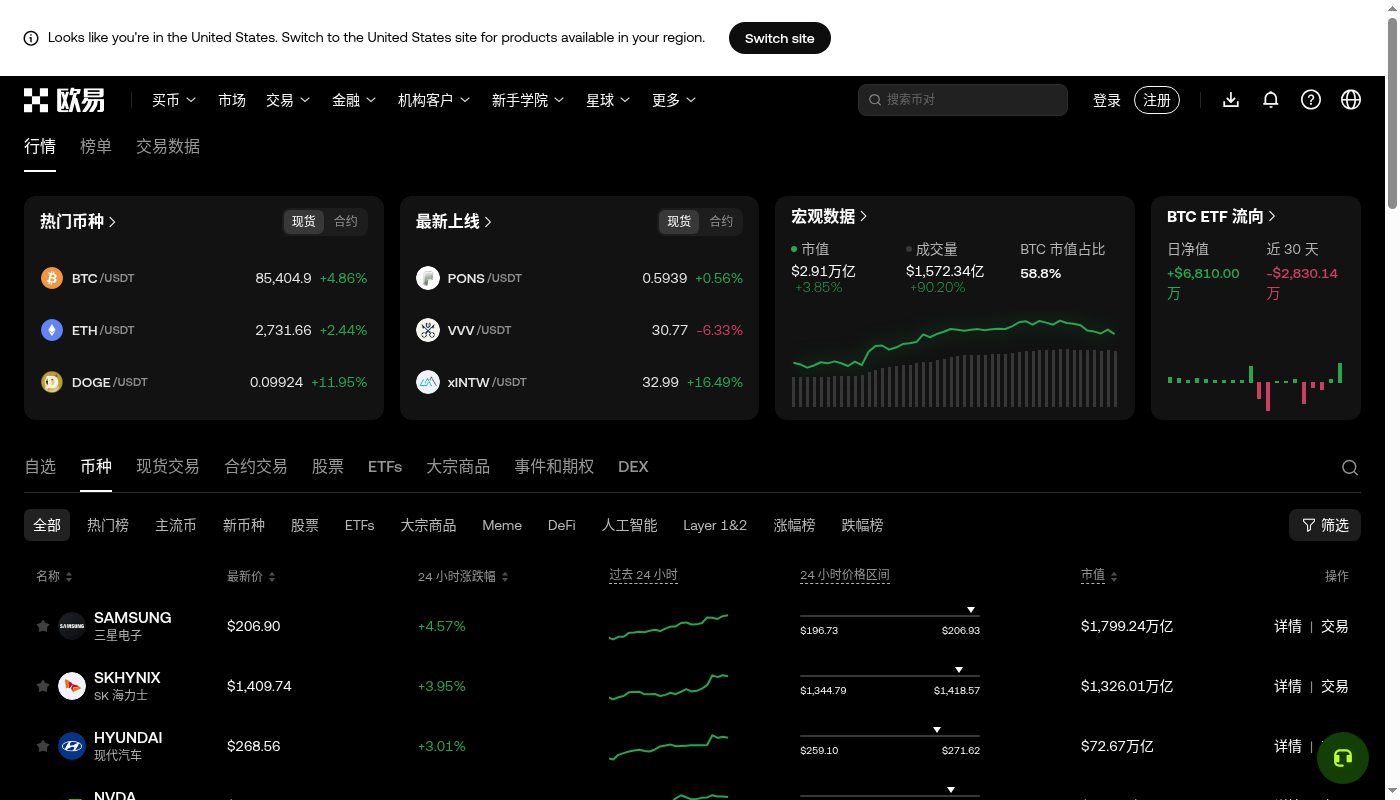Click the VVV token icon

coord(428,330)
